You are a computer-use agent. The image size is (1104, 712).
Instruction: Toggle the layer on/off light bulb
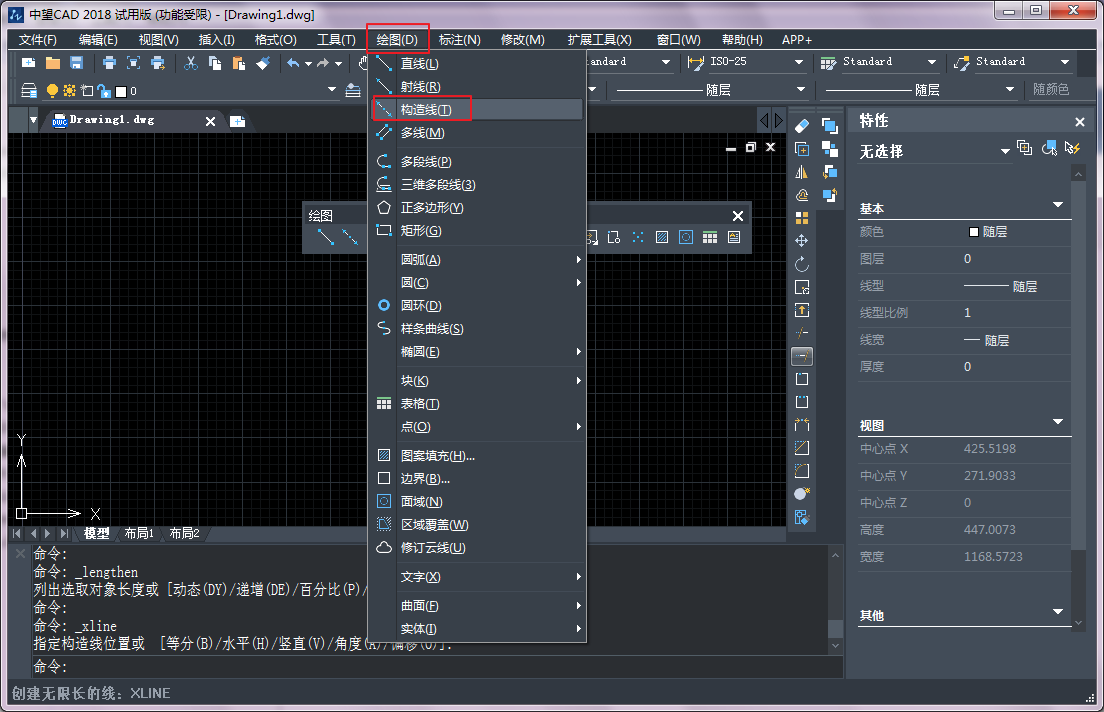tap(51, 90)
